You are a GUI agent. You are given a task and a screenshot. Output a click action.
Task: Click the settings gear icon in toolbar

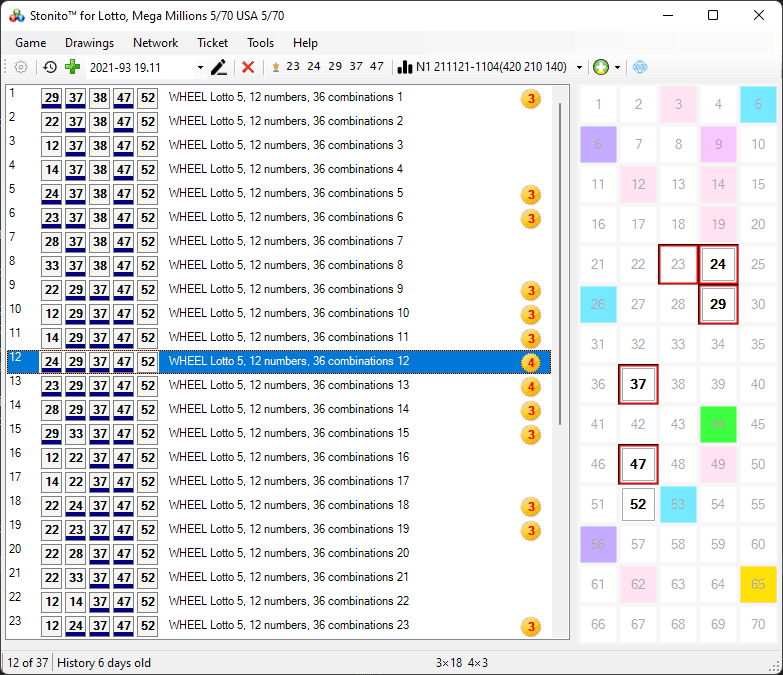pyautogui.click(x=20, y=67)
